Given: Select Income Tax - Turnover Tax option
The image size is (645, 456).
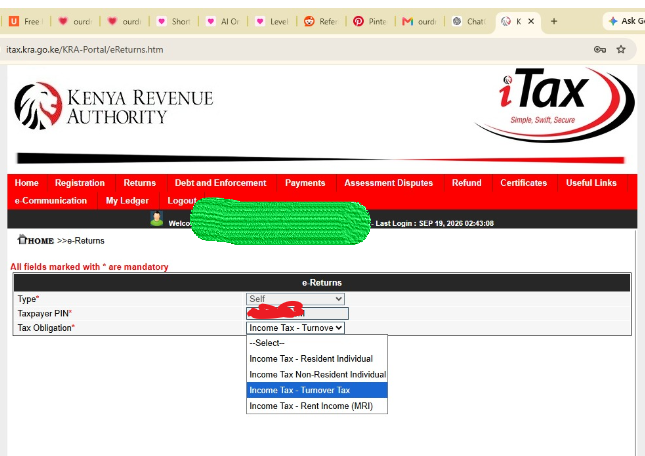Looking at the screenshot, I should coord(317,390).
